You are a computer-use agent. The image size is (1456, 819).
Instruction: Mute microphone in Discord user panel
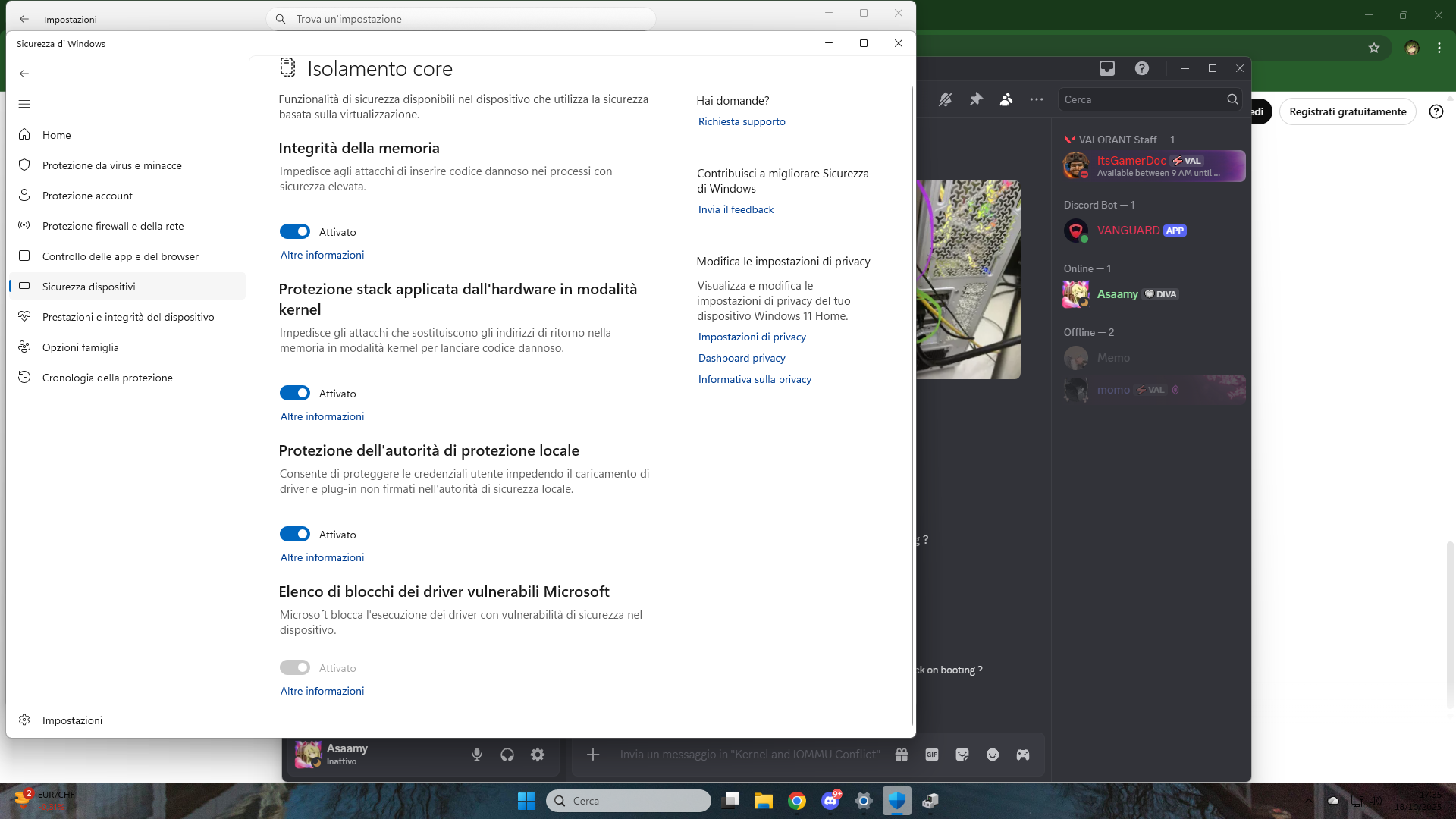tap(477, 755)
